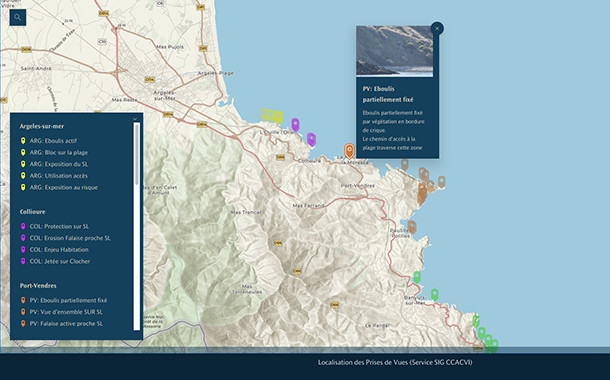Viewport: 610px width, 380px height.
Task: Click the purple marker nearest Collioure
Action: pos(311,140)
